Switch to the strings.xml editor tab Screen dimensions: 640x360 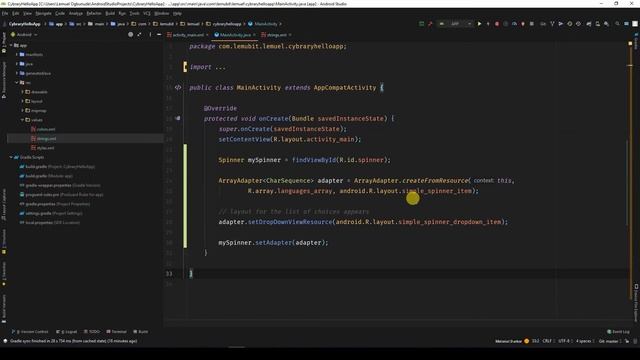(x=276, y=35)
